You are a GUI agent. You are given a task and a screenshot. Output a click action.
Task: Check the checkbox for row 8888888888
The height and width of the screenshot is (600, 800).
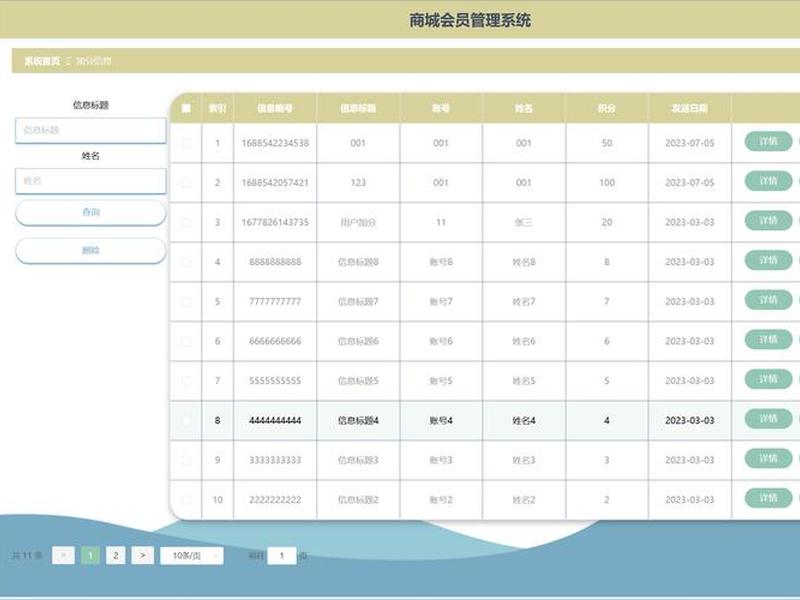186,262
